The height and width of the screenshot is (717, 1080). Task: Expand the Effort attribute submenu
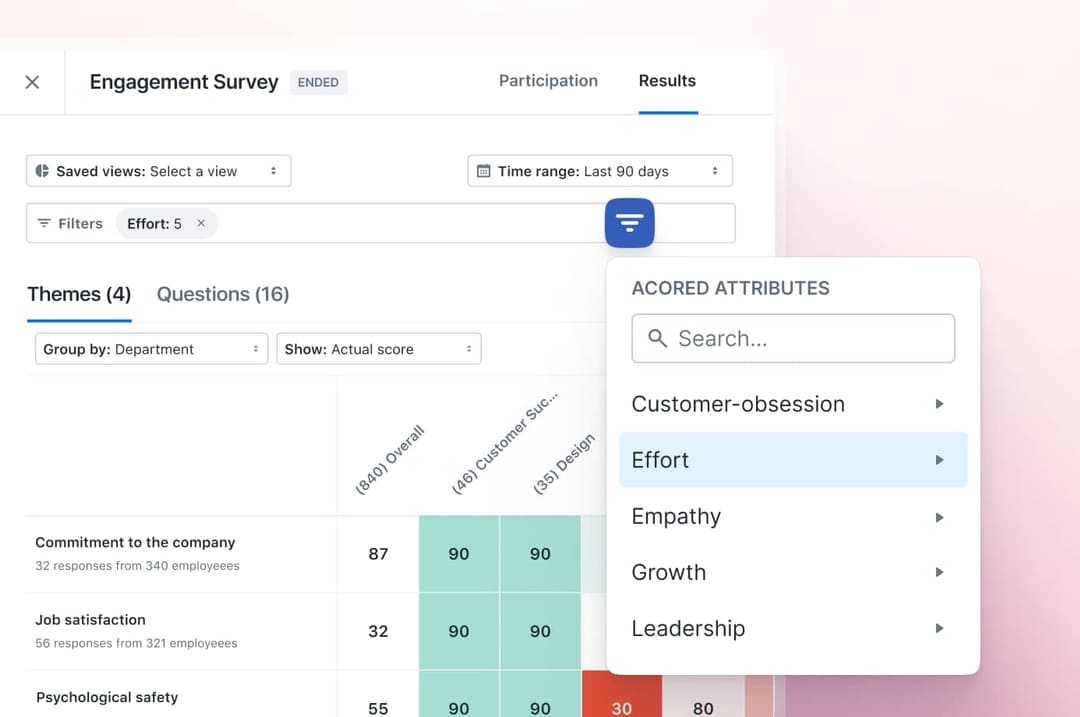click(938, 460)
